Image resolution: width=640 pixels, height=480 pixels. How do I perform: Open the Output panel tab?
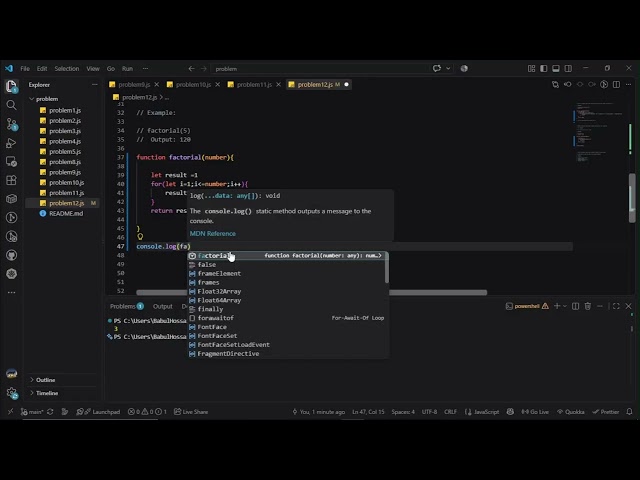click(162, 306)
